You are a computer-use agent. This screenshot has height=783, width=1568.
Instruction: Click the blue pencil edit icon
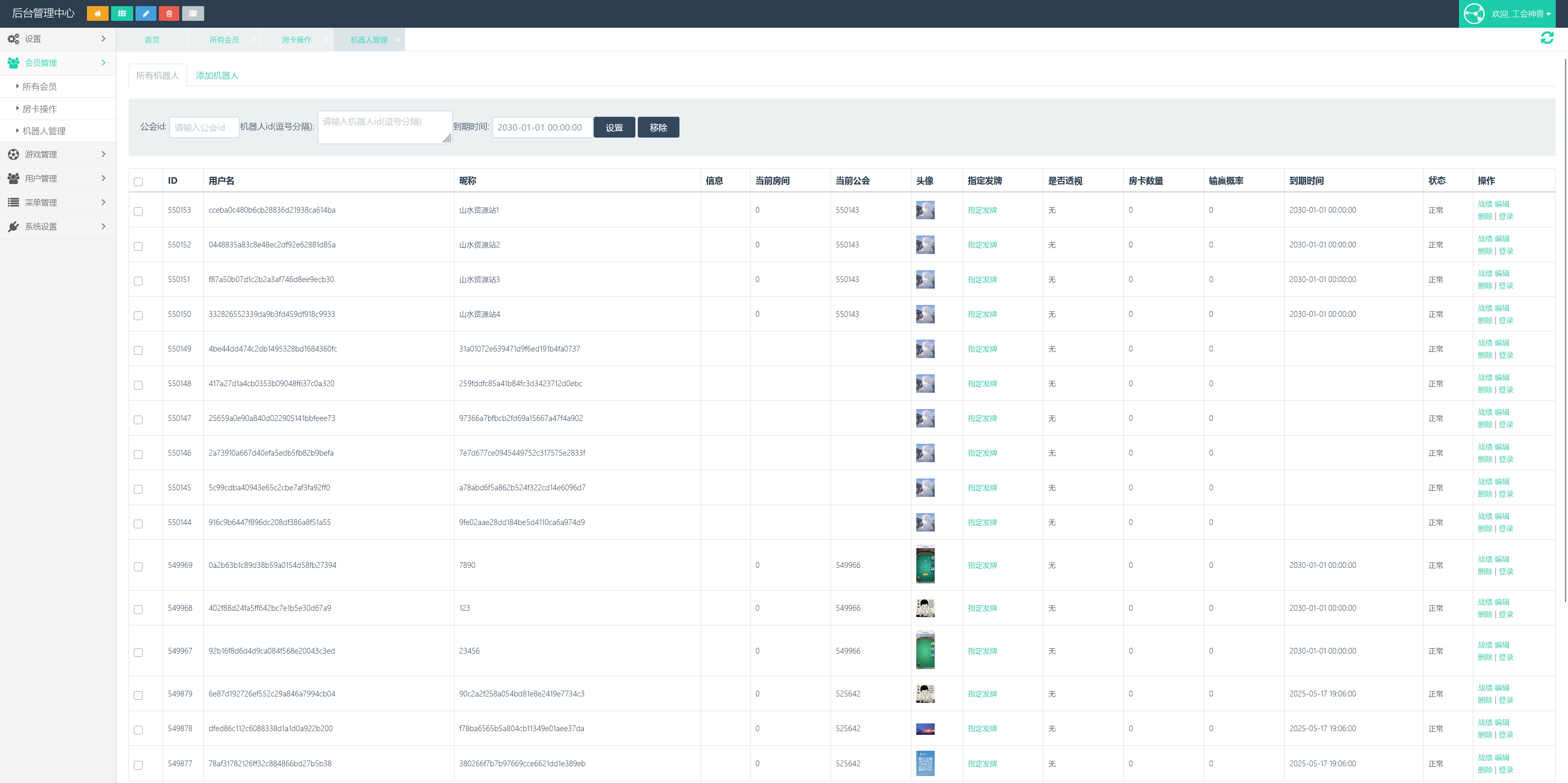coord(145,13)
